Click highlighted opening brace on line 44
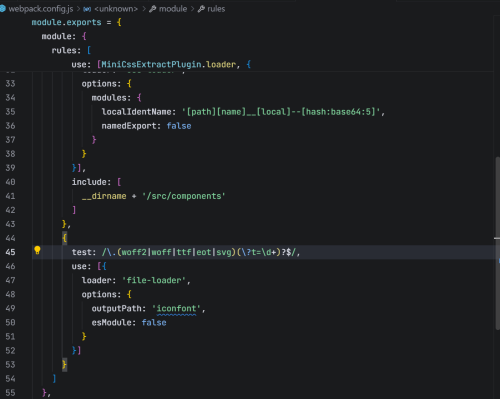The width and height of the screenshot is (500, 399). 65,238
